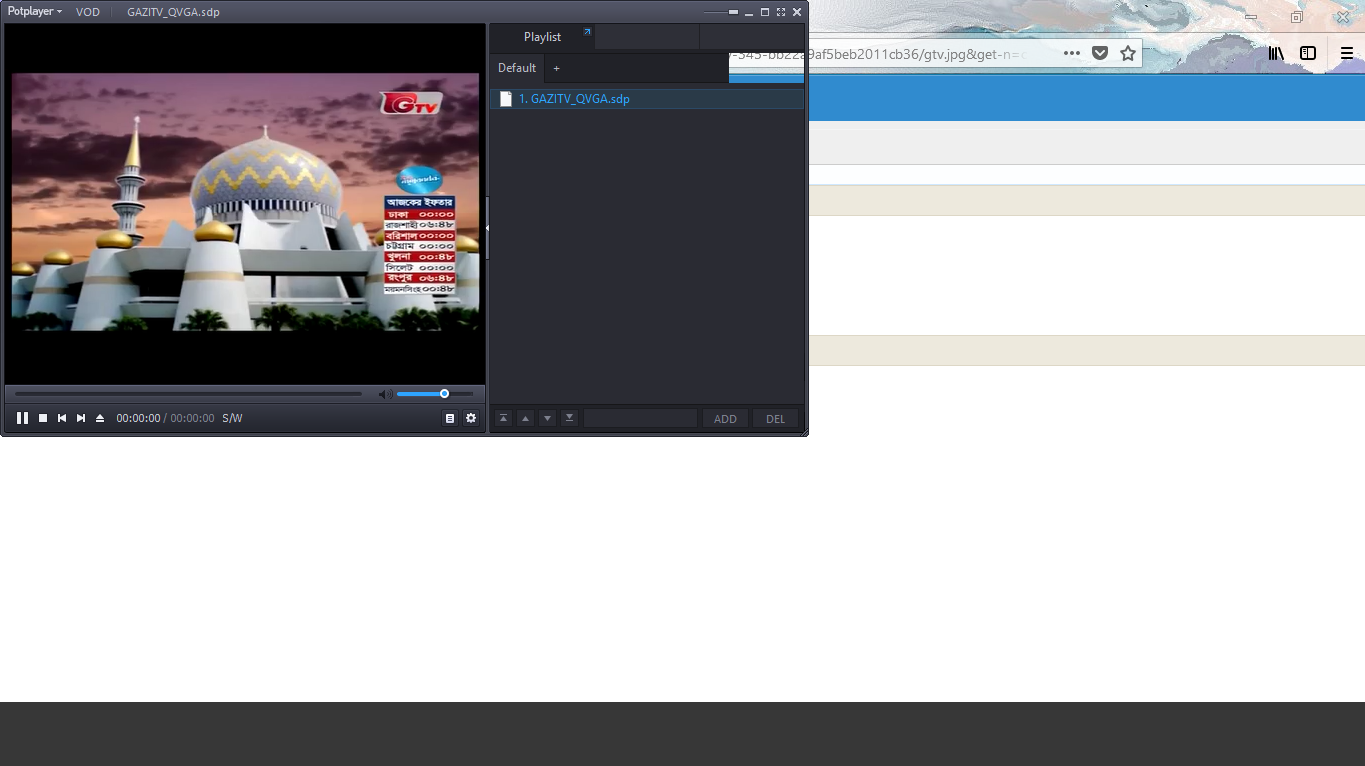Viewport: 1365px width, 766px height.
Task: Select GAZITV_QVGA.sdp in the playlist
Action: [x=574, y=99]
